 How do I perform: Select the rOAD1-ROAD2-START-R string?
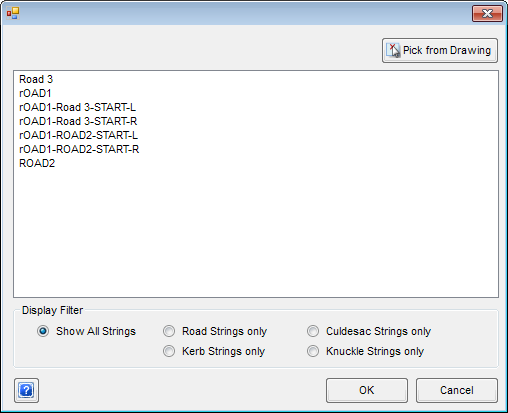[79, 149]
